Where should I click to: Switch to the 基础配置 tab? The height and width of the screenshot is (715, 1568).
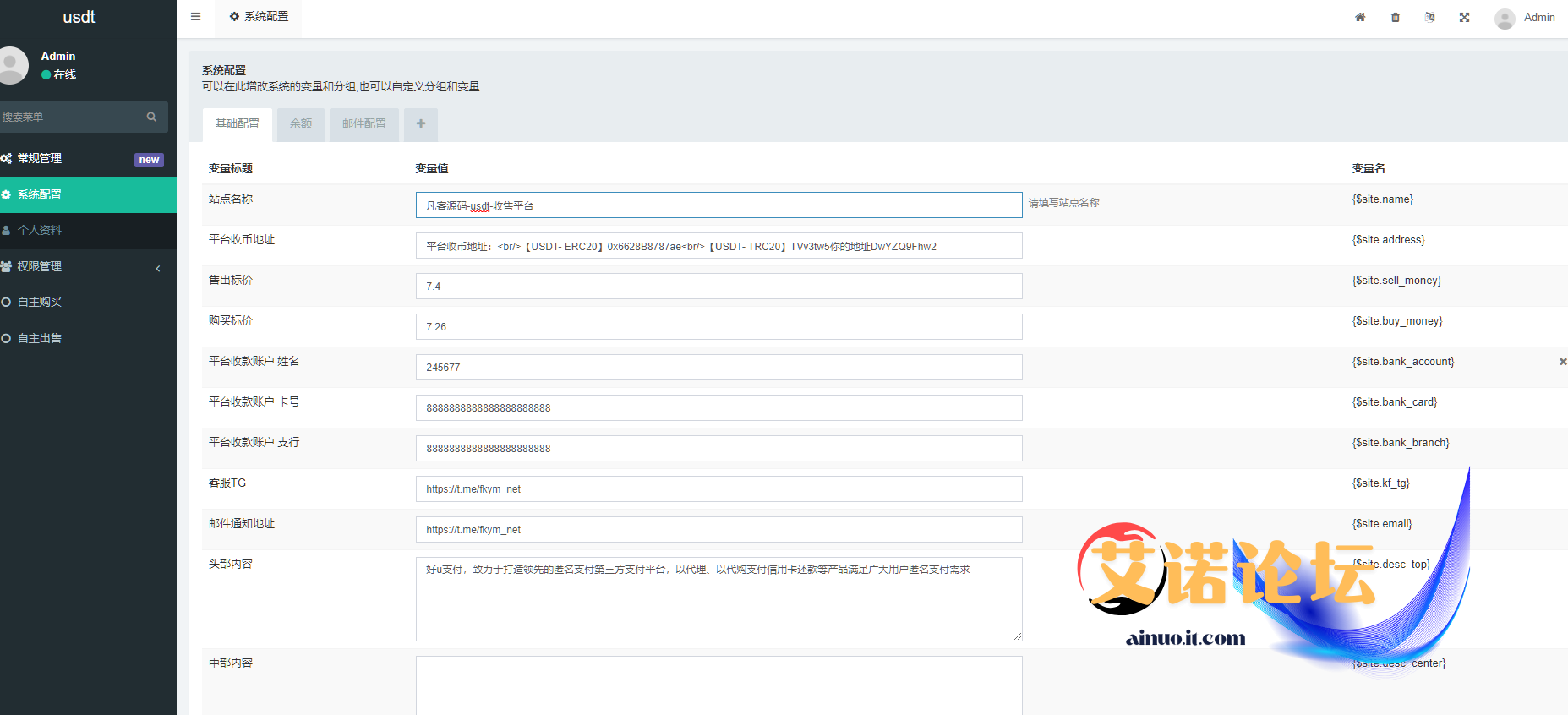(x=238, y=124)
